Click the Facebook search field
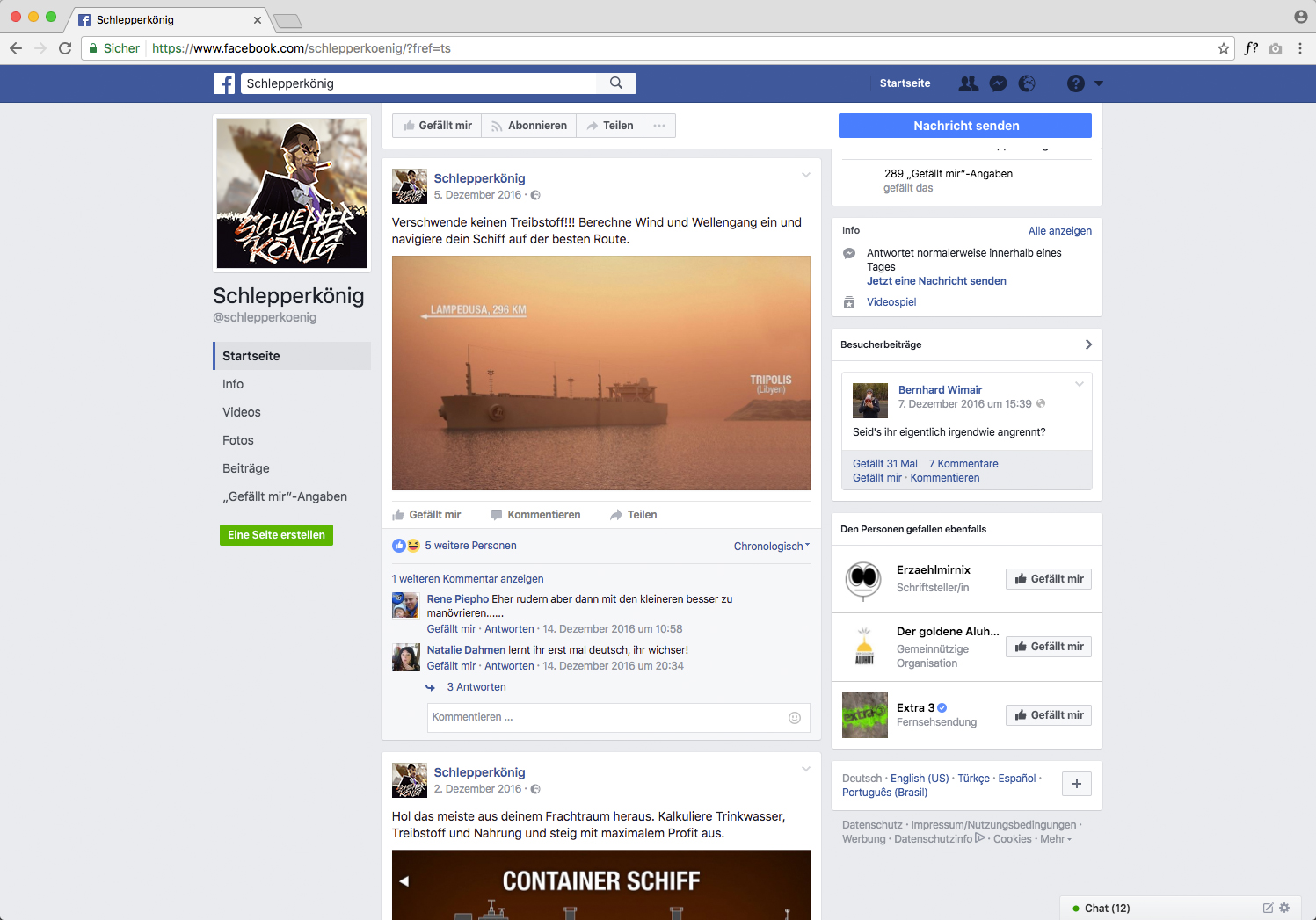Screen dimensions: 1316x920 pos(418,83)
